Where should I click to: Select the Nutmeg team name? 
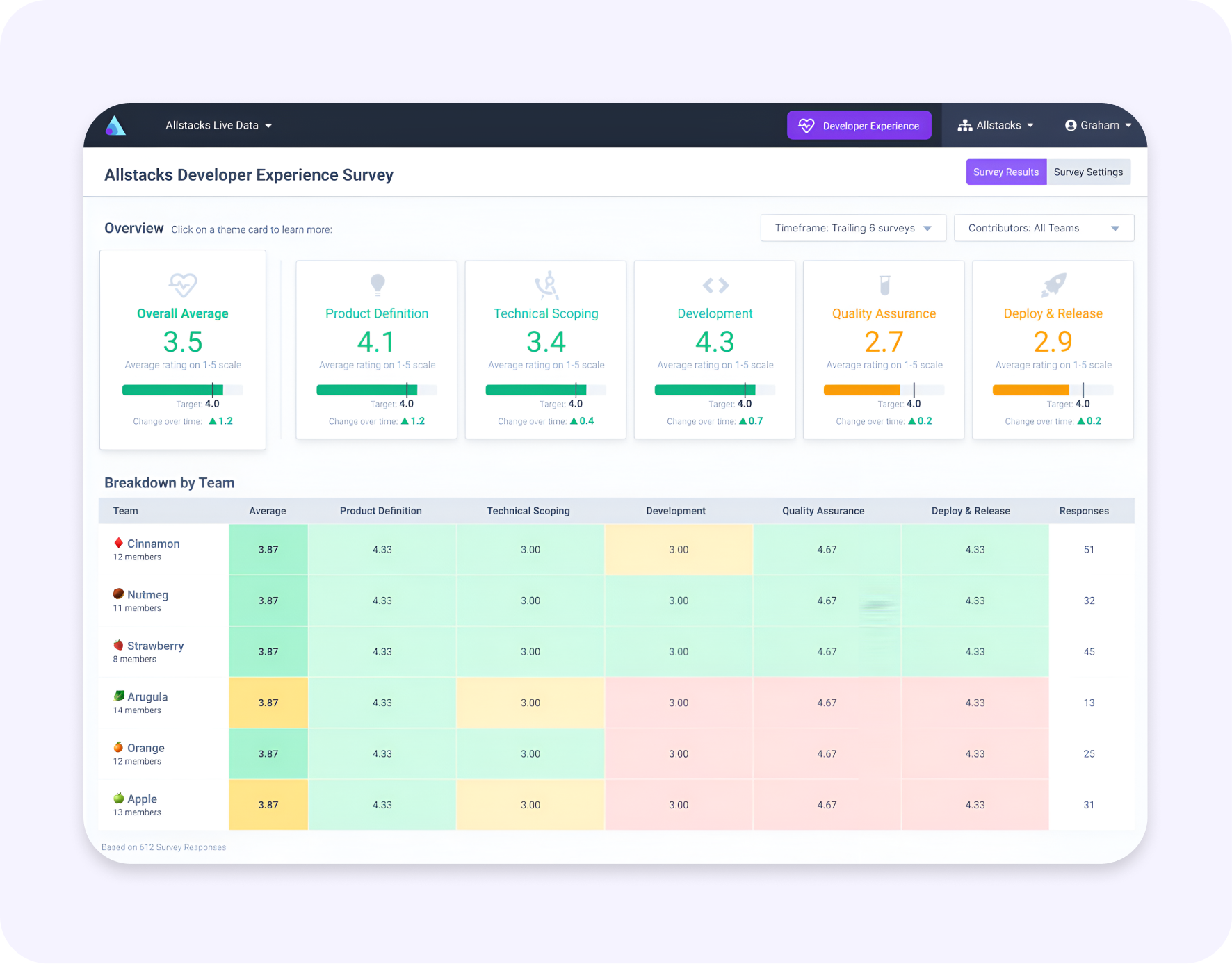pos(148,595)
